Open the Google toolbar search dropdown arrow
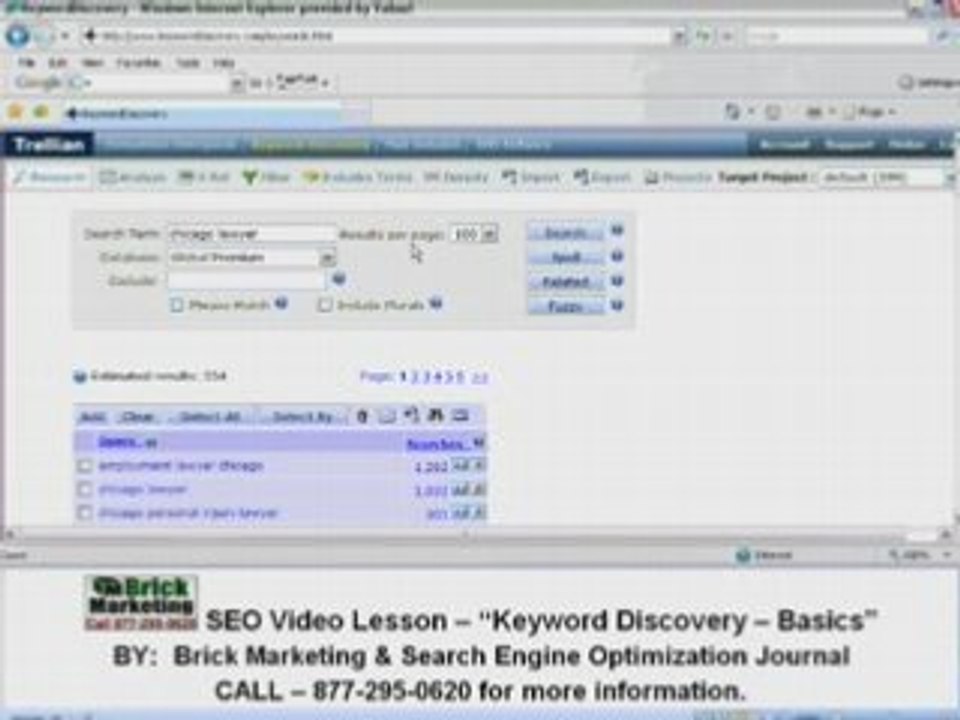Image resolution: width=960 pixels, height=720 pixels. (237, 83)
